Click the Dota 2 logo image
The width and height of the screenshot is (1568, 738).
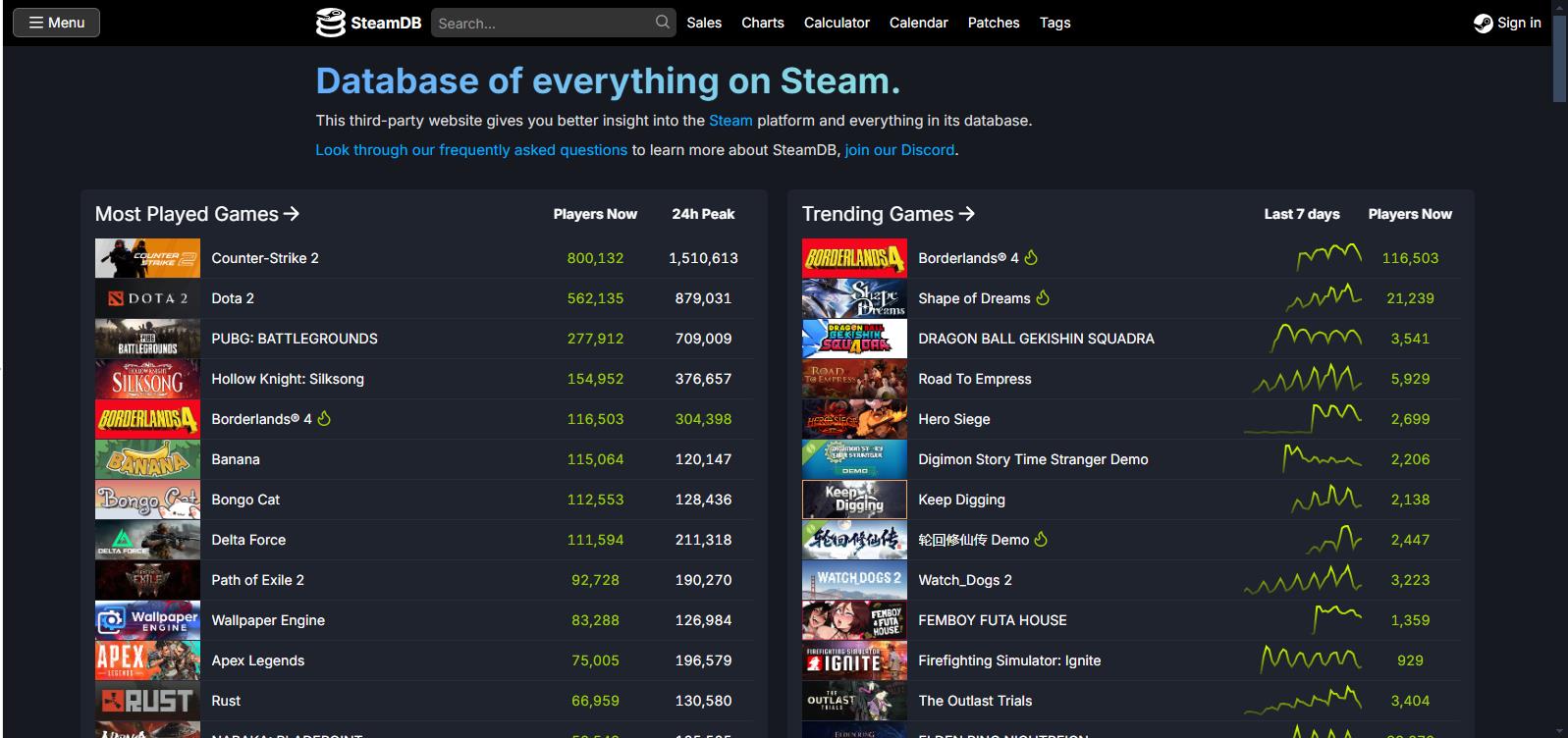tap(147, 298)
